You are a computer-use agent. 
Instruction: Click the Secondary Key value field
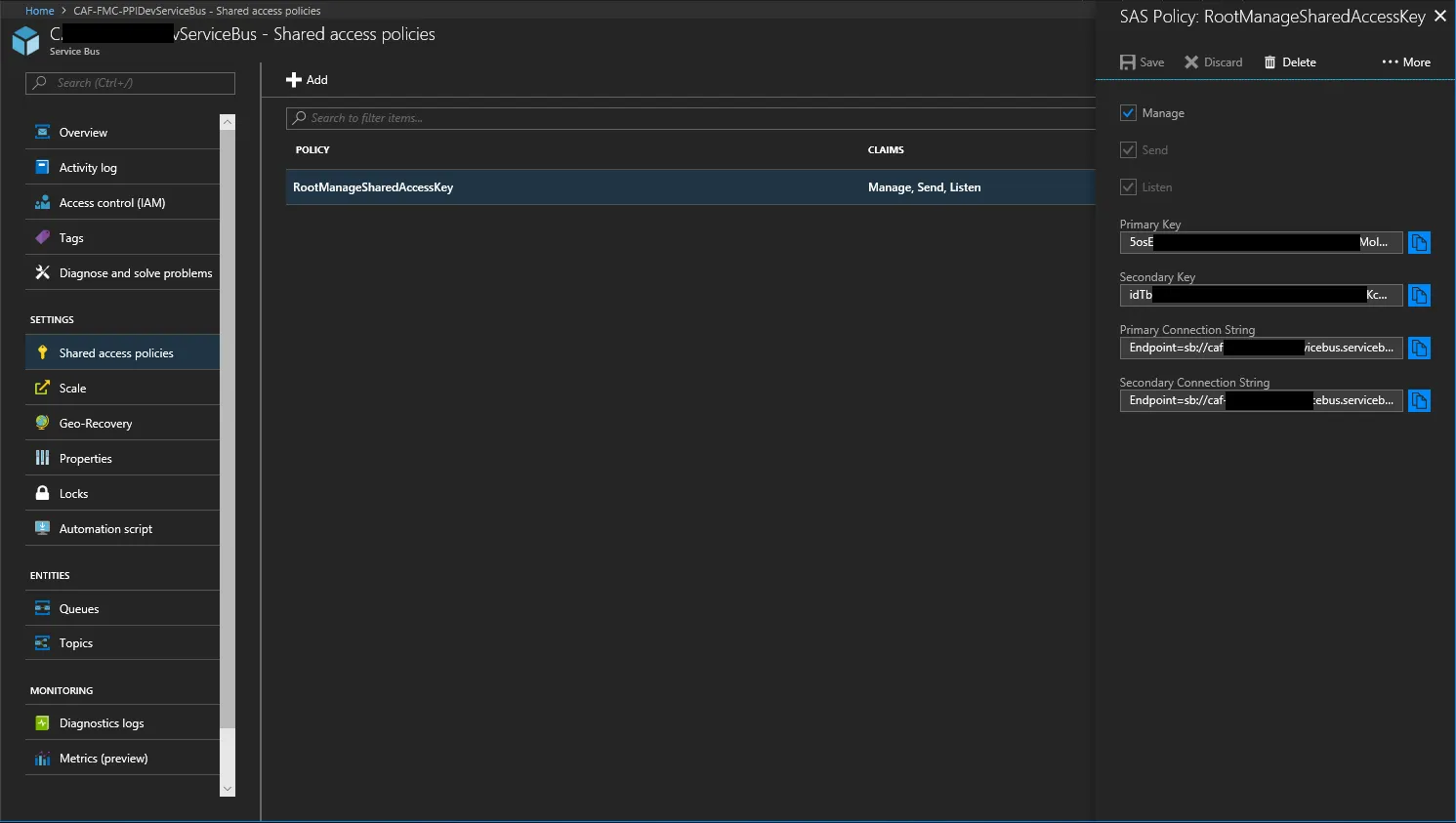point(1261,295)
